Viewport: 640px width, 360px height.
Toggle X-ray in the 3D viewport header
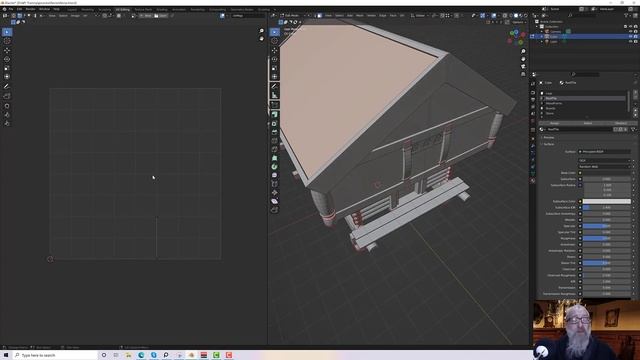(x=505, y=16)
